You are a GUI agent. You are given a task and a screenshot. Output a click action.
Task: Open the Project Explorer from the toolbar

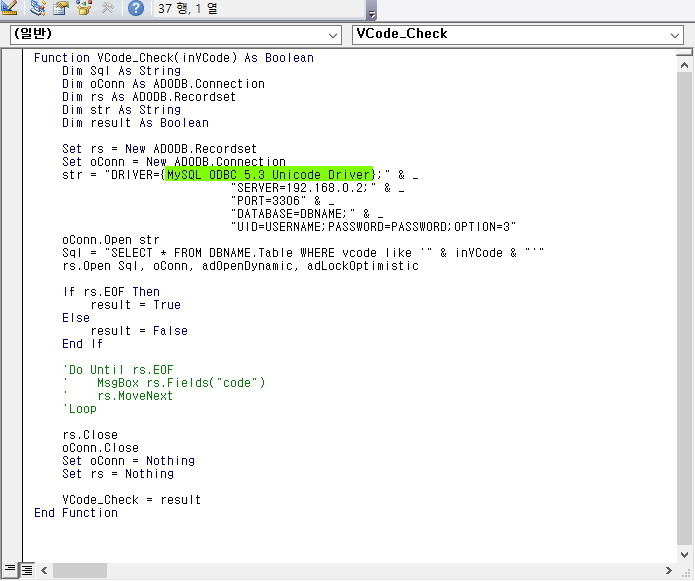click(38, 8)
